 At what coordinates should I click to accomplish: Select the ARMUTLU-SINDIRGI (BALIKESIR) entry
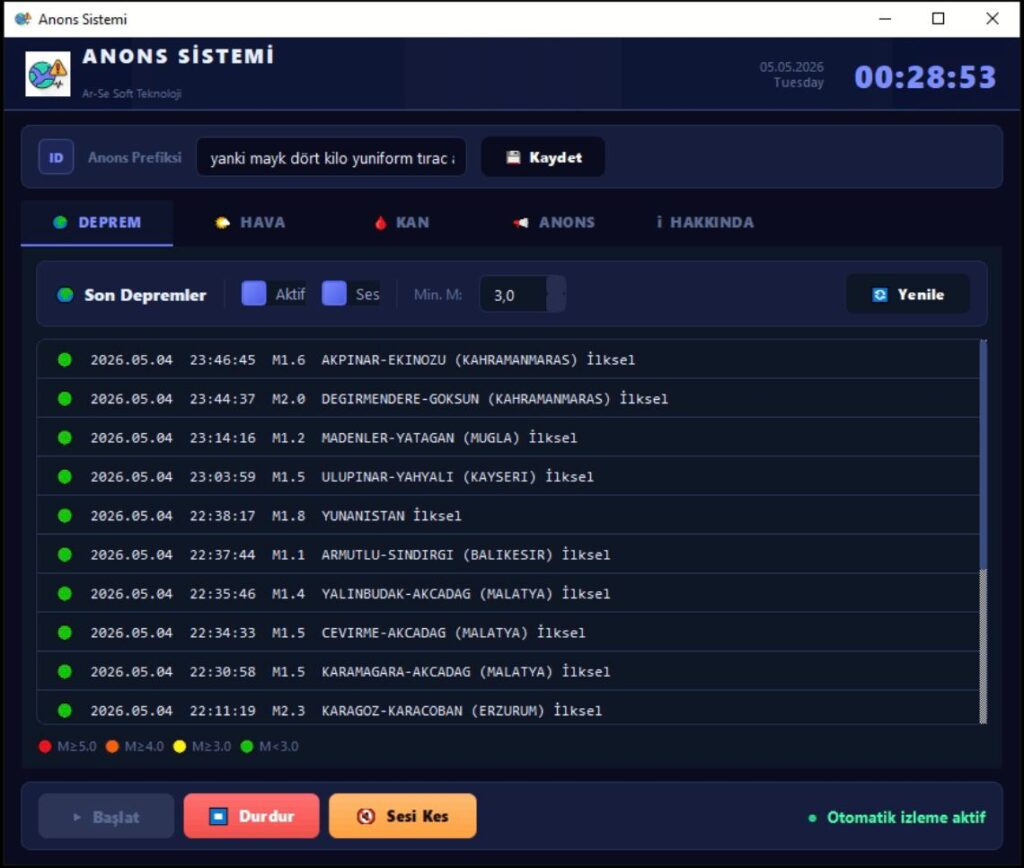508,555
